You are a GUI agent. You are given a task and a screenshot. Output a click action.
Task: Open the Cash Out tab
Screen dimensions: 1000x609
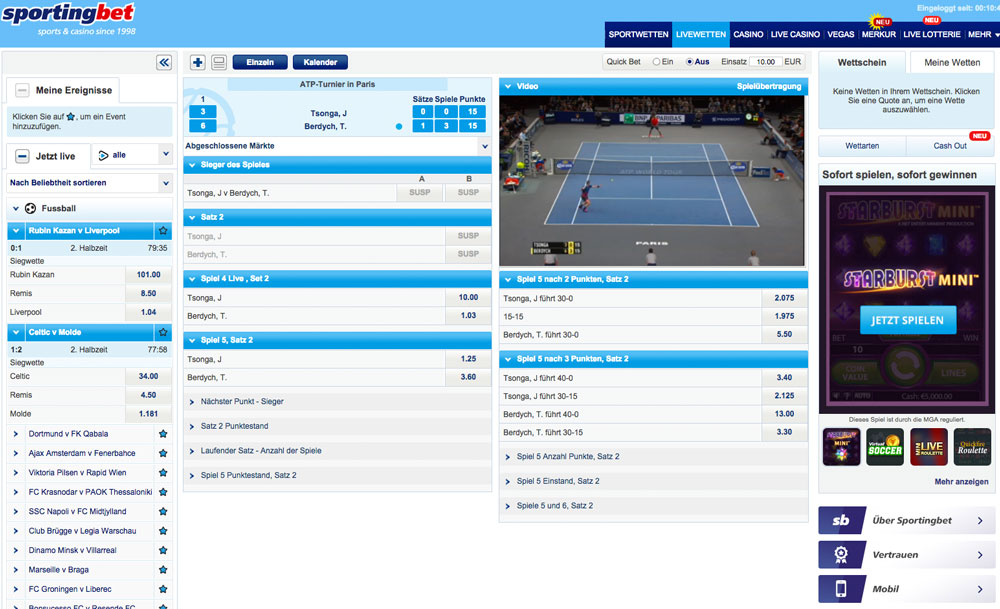[950, 146]
